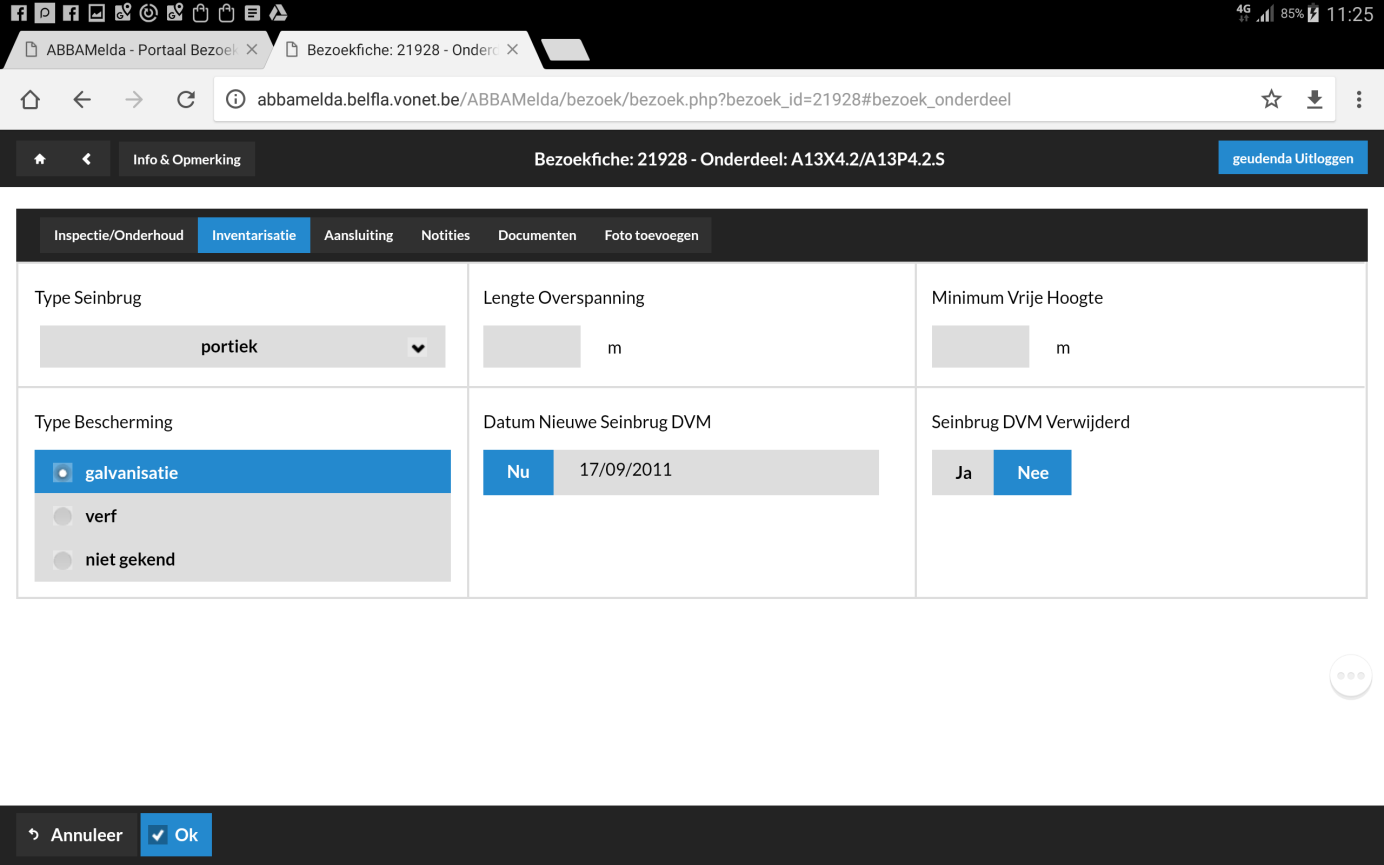This screenshot has height=865, width=1384.
Task: Click the Type Bescherming label
Action: point(104,422)
